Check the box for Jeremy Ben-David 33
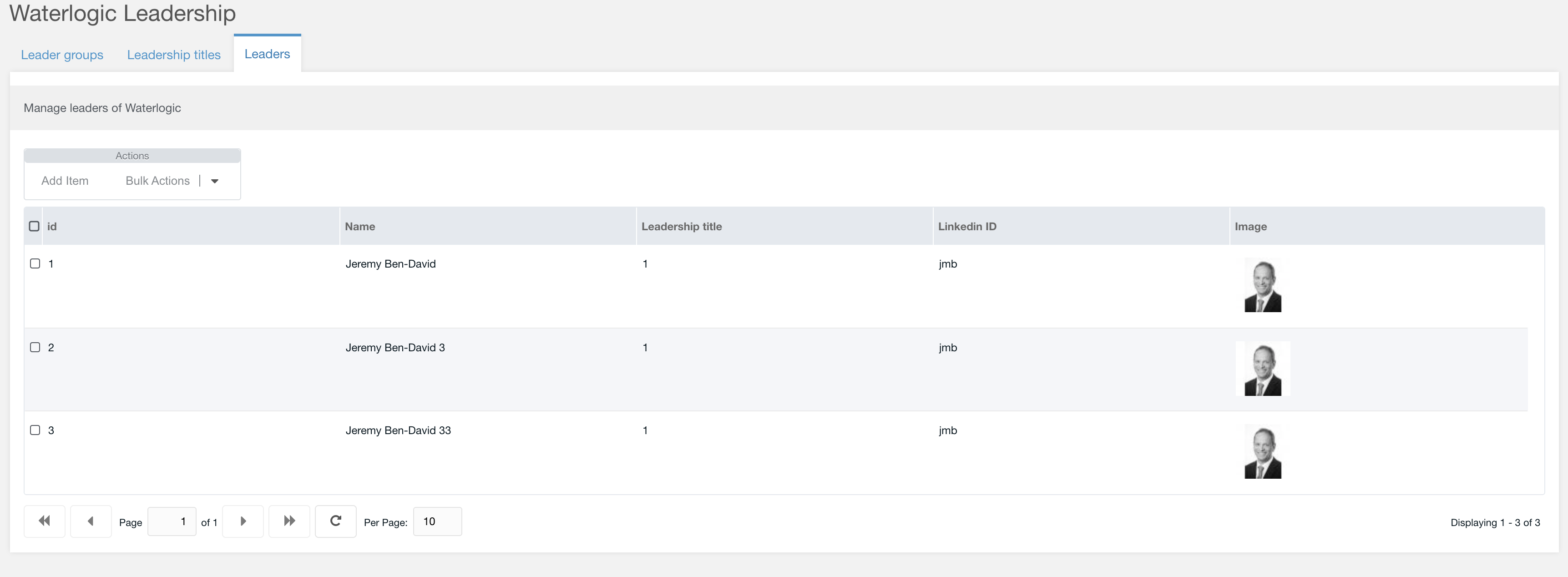This screenshot has width=1568, height=577. pyautogui.click(x=35, y=430)
